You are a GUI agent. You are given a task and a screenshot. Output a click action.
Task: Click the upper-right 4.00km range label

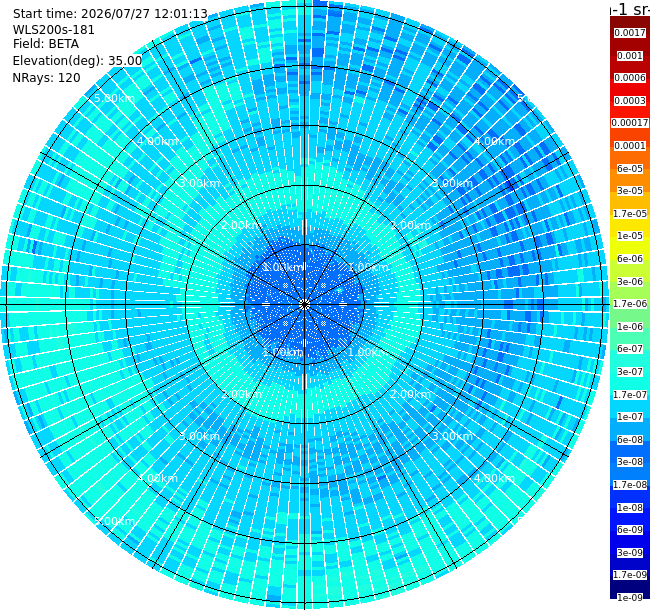[494, 141]
